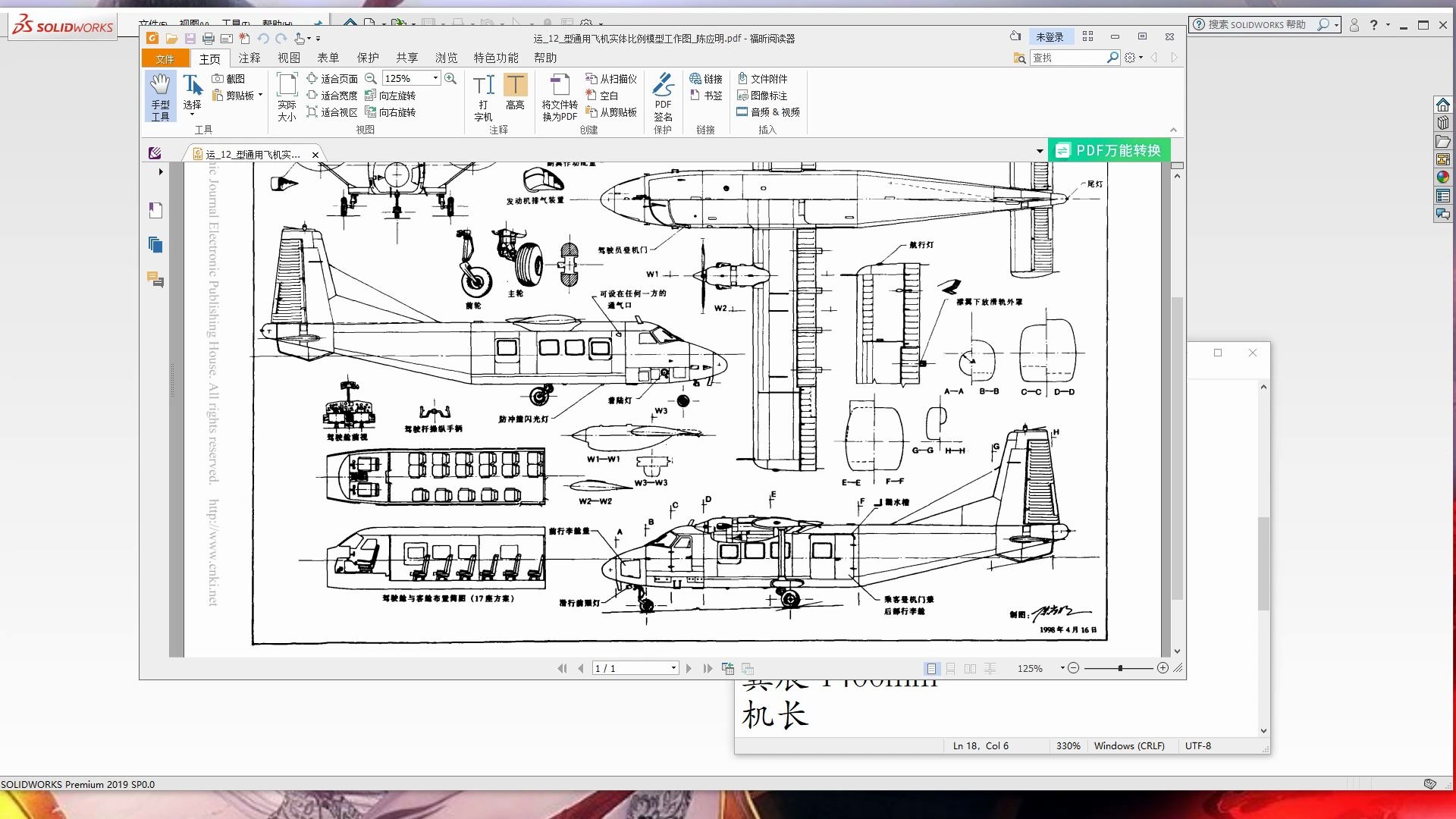The width and height of the screenshot is (1456, 819).
Task: Click the Print icon in quick access toolbar
Action: click(208, 38)
